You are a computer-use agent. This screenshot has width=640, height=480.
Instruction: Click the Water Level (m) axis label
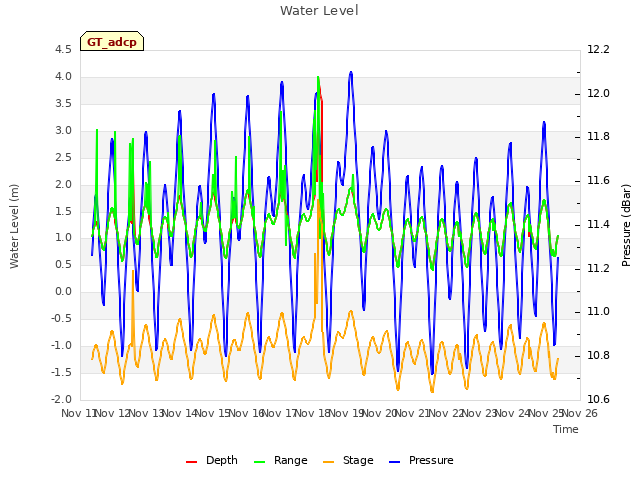click(14, 226)
